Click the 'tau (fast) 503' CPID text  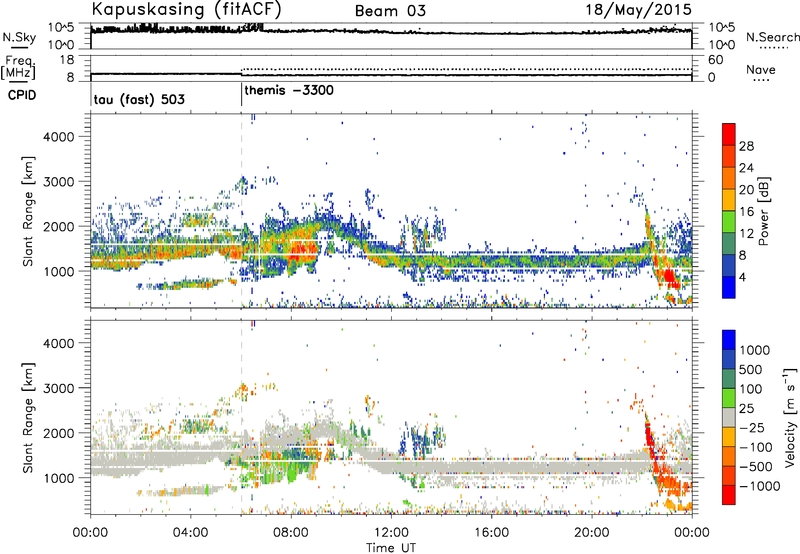139,99
